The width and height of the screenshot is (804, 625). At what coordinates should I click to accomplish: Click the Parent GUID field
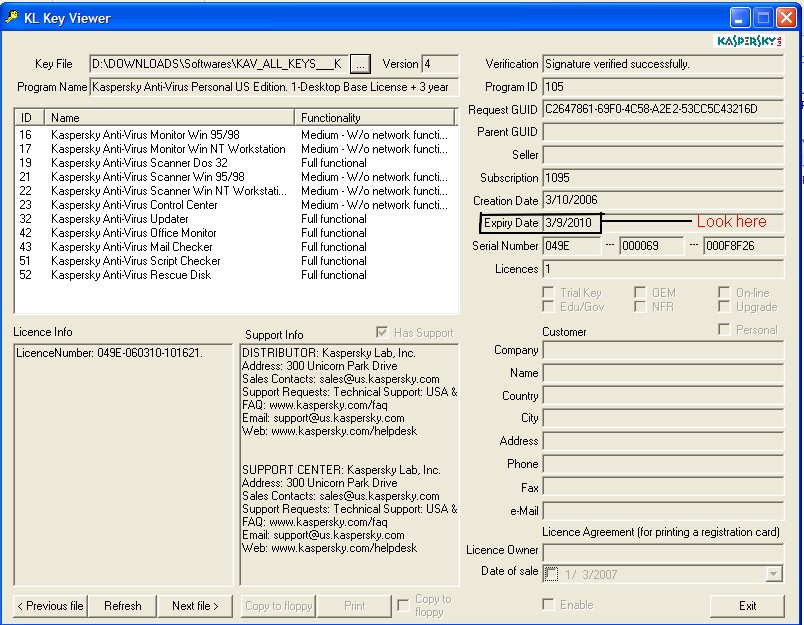point(663,132)
